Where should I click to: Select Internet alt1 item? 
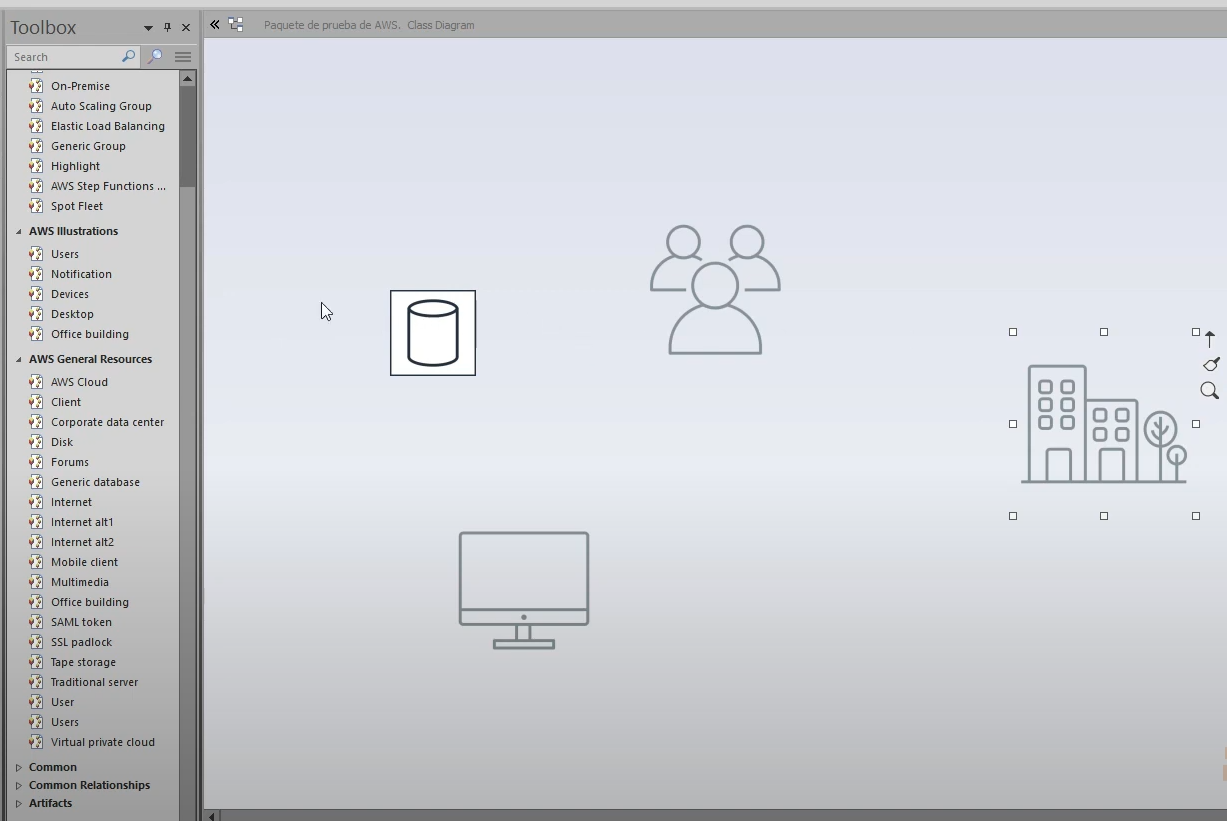pyautogui.click(x=82, y=522)
